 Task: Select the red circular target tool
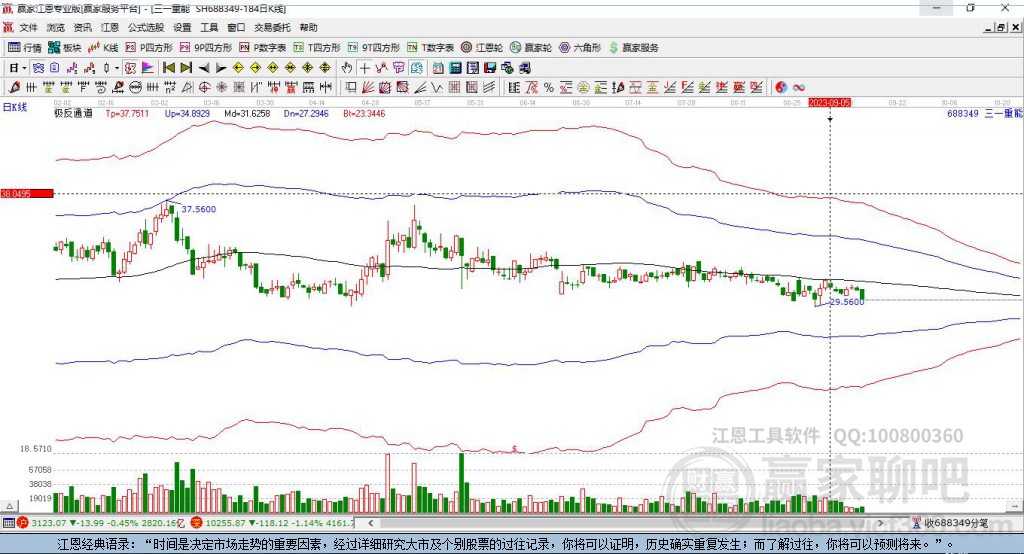click(x=204, y=88)
